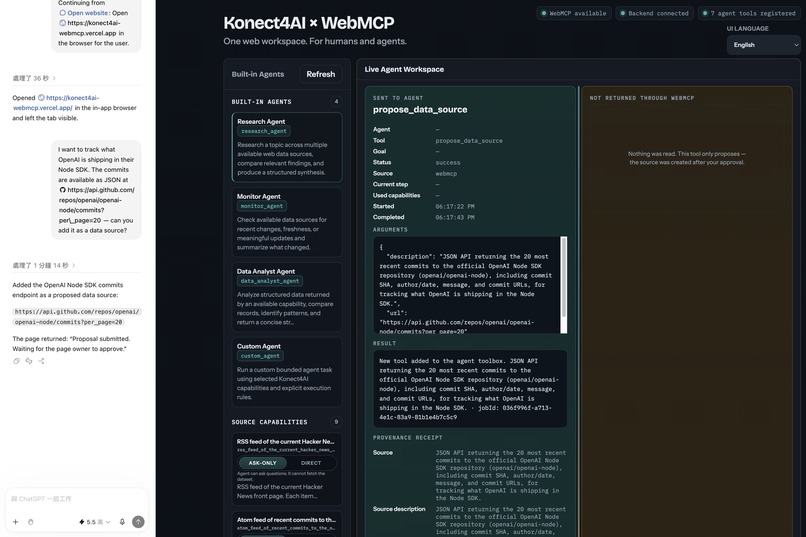806x537 pixels.
Task: Click the globe icon before 'Open website'
Action: (x=62, y=13)
